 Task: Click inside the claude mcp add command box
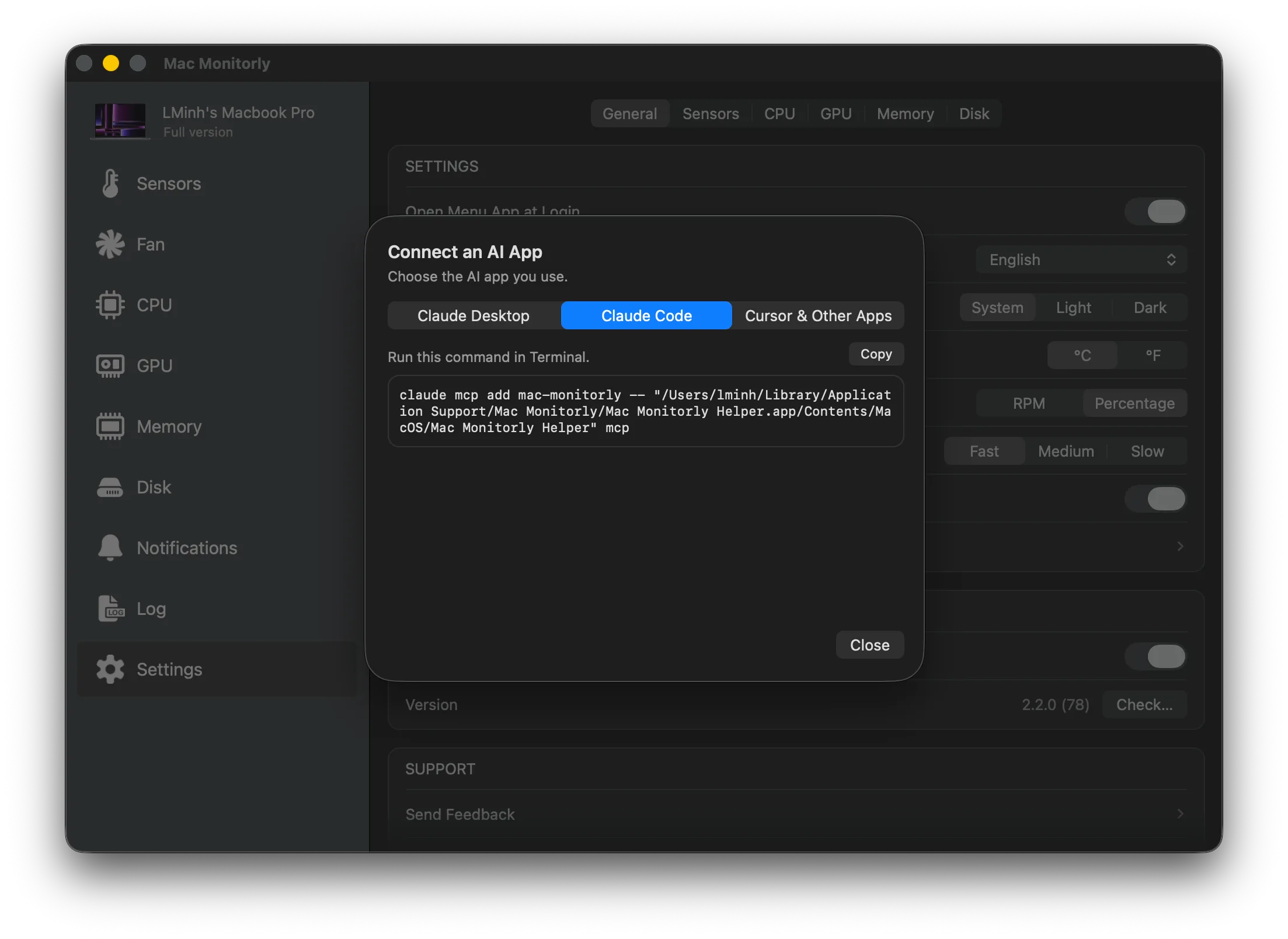[x=646, y=411]
